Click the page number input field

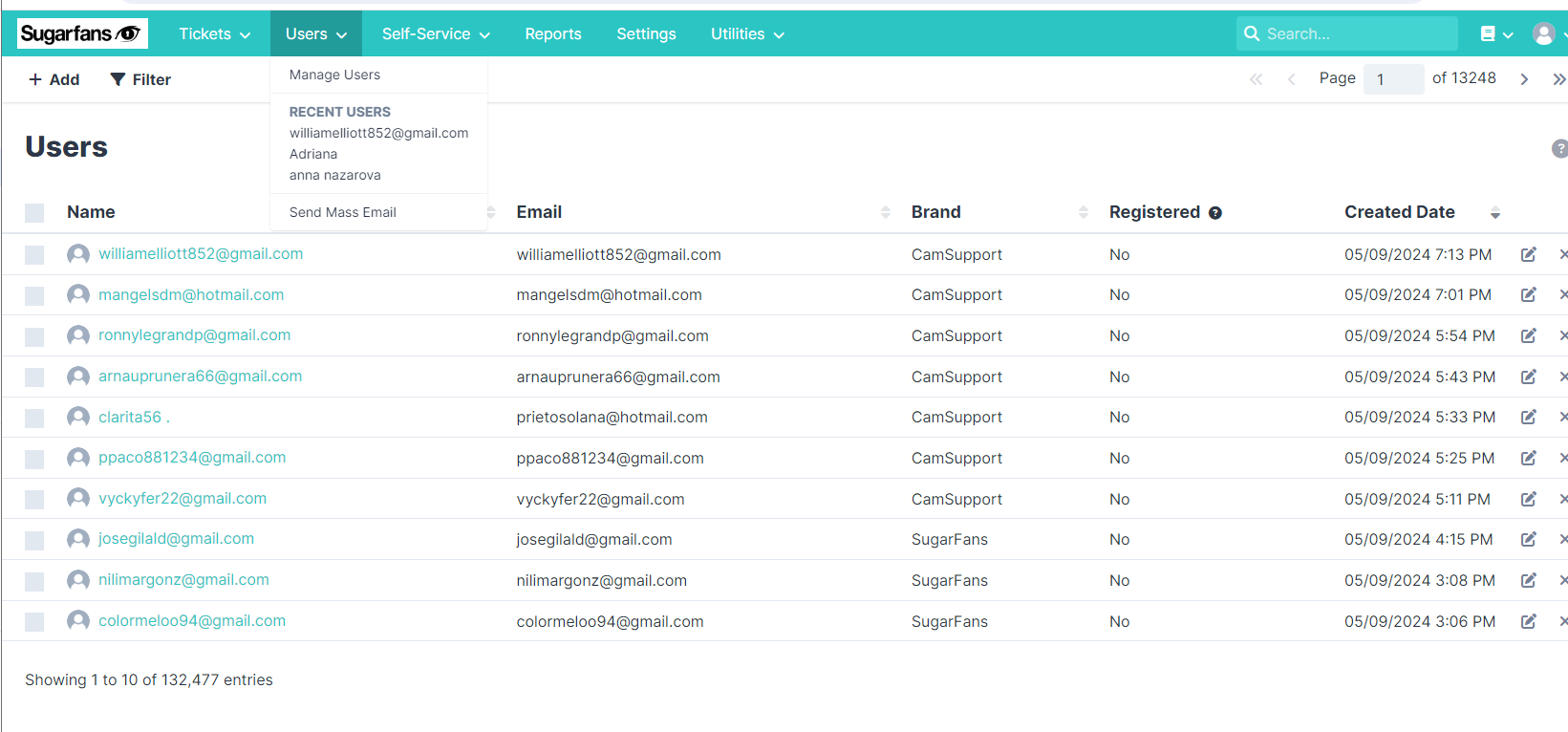click(x=1394, y=79)
